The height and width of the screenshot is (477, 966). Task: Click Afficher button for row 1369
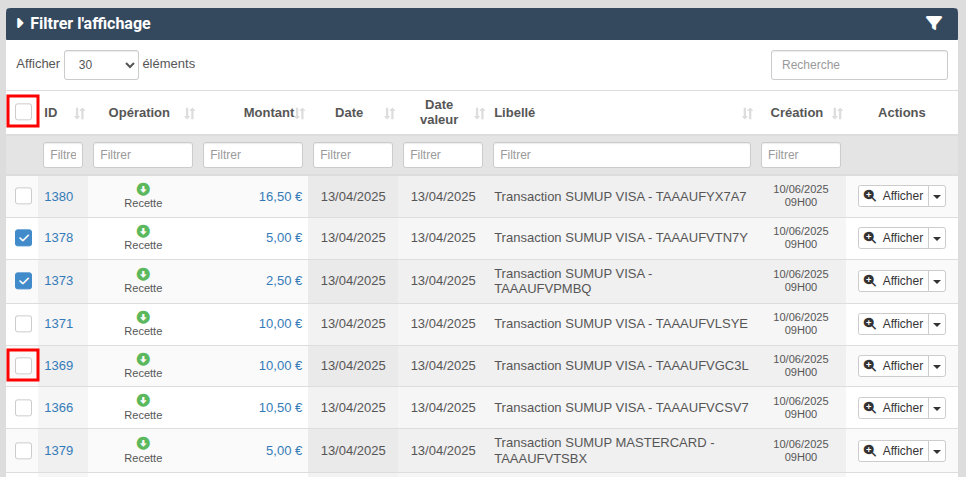pos(893,365)
